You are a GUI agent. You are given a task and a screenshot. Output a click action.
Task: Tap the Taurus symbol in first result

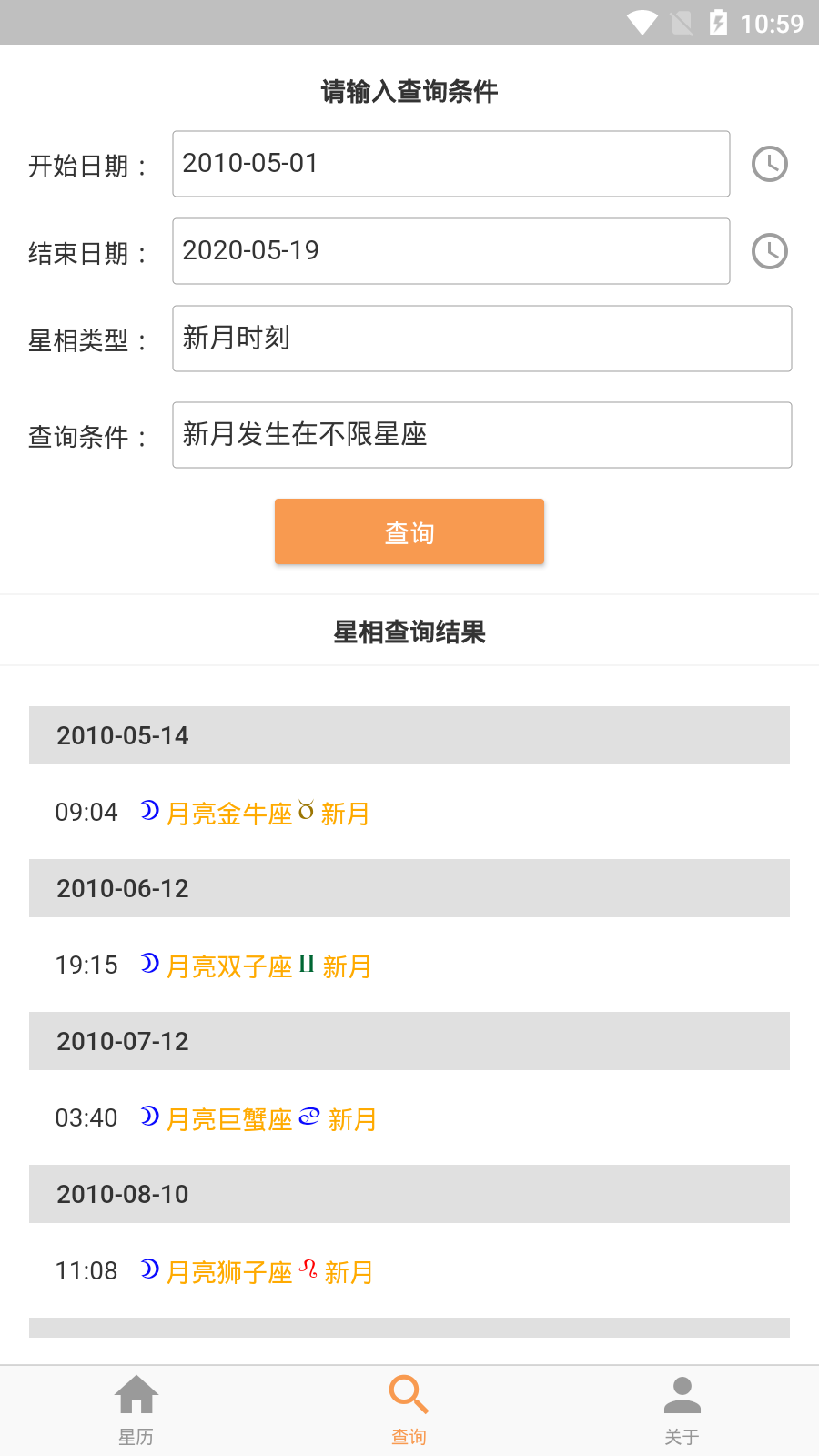click(307, 810)
